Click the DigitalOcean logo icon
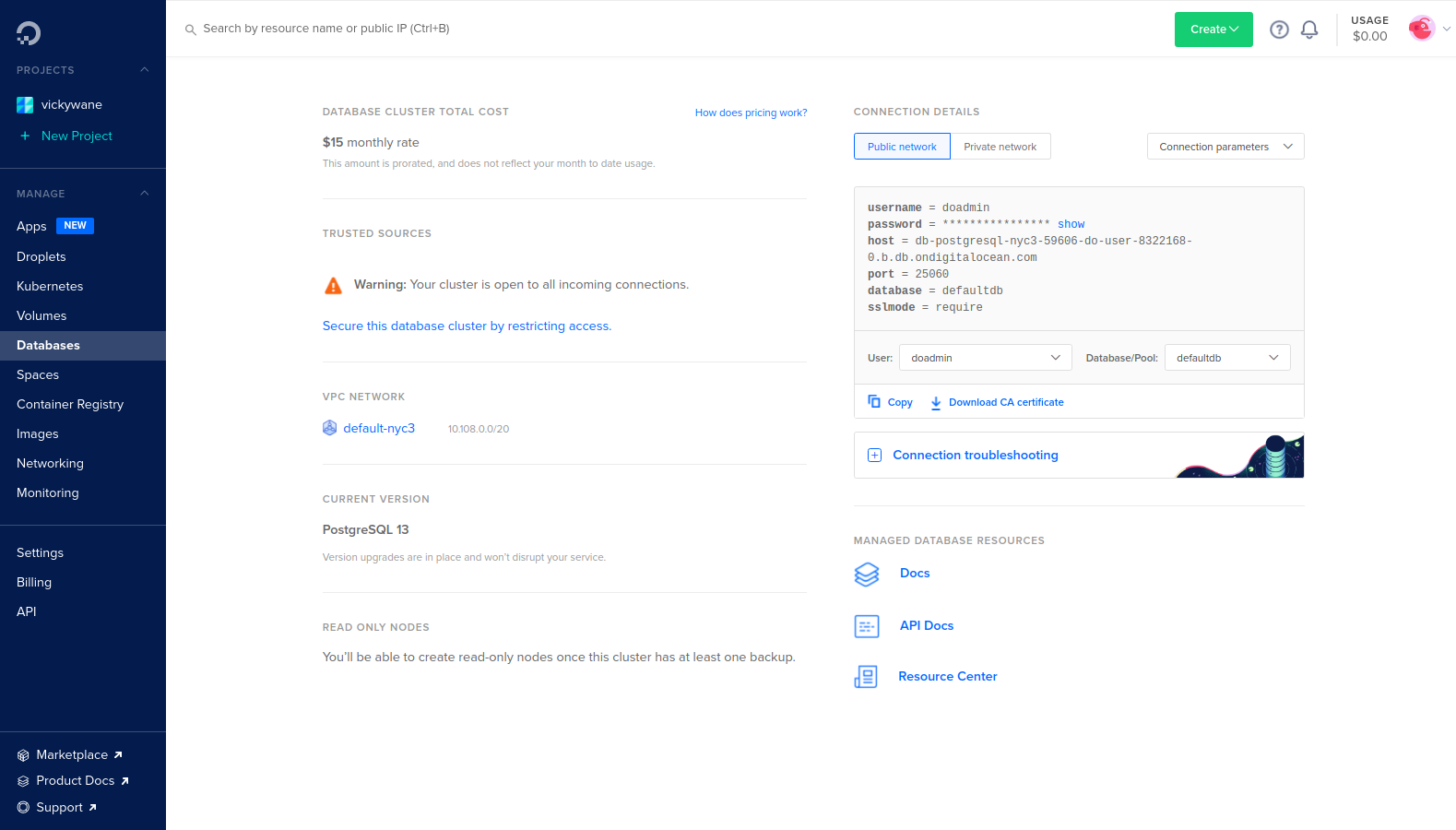 (29, 33)
